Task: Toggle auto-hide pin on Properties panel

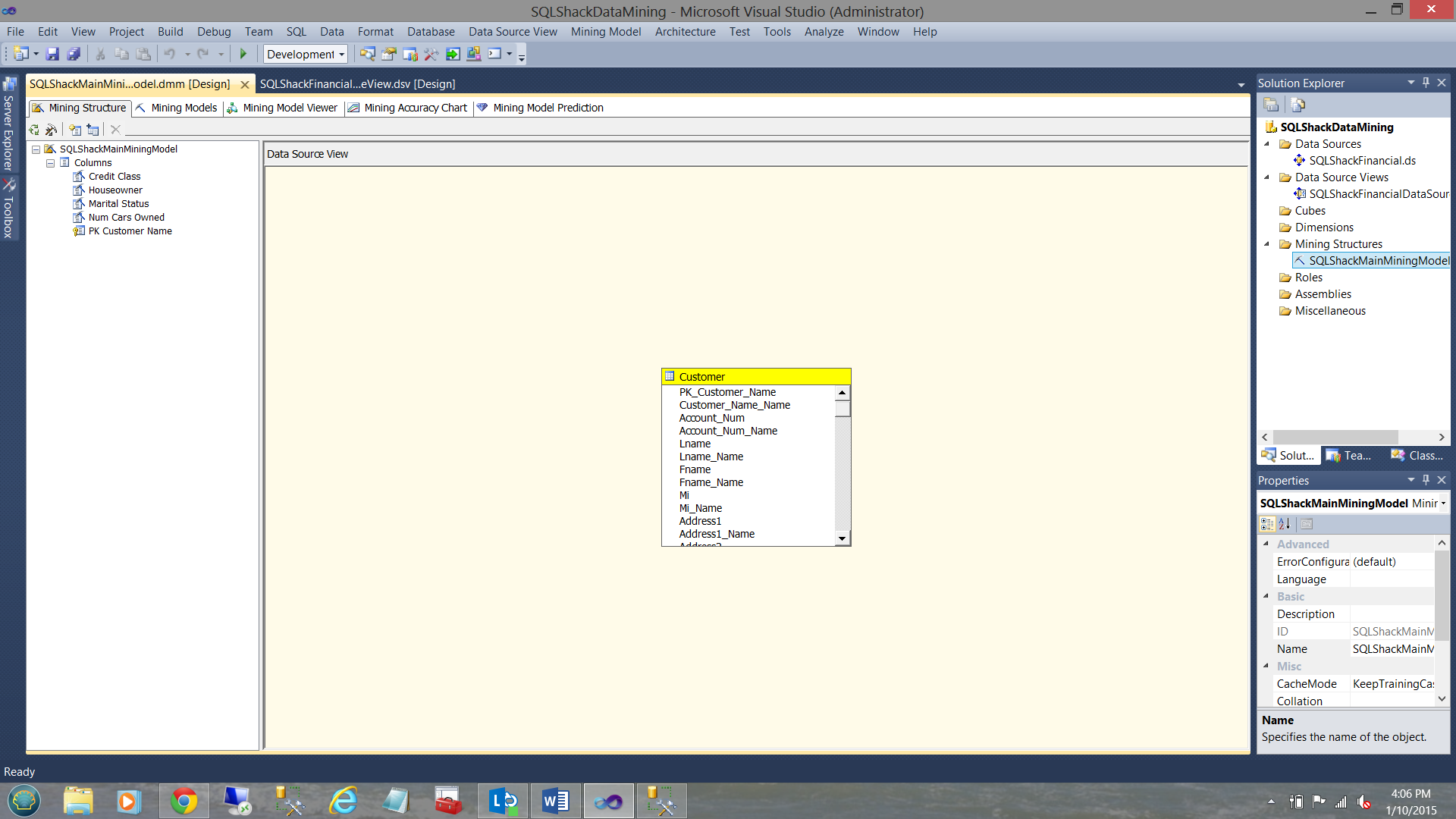Action: (x=1426, y=480)
